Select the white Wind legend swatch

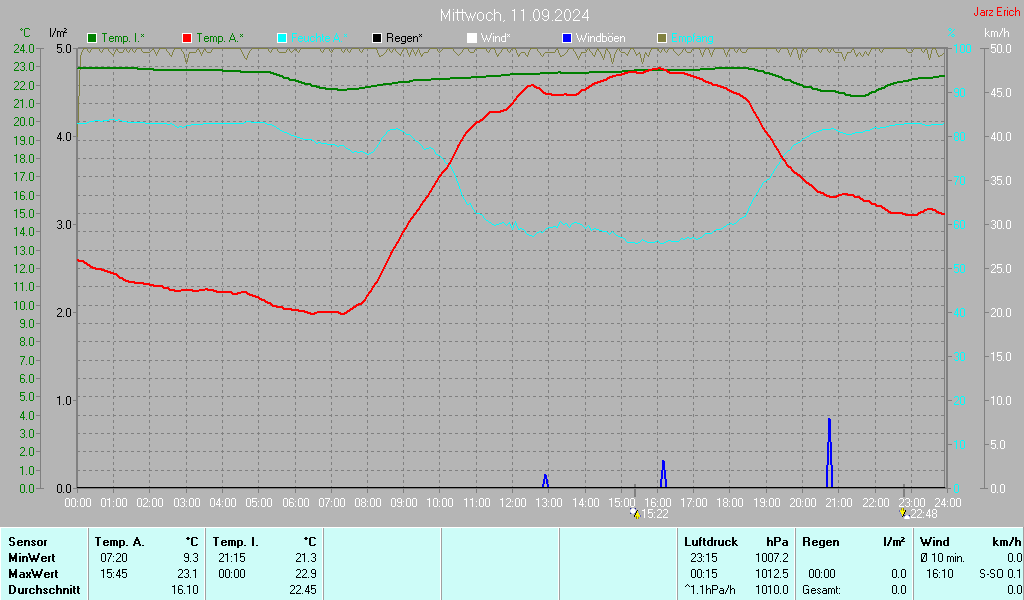coord(472,38)
